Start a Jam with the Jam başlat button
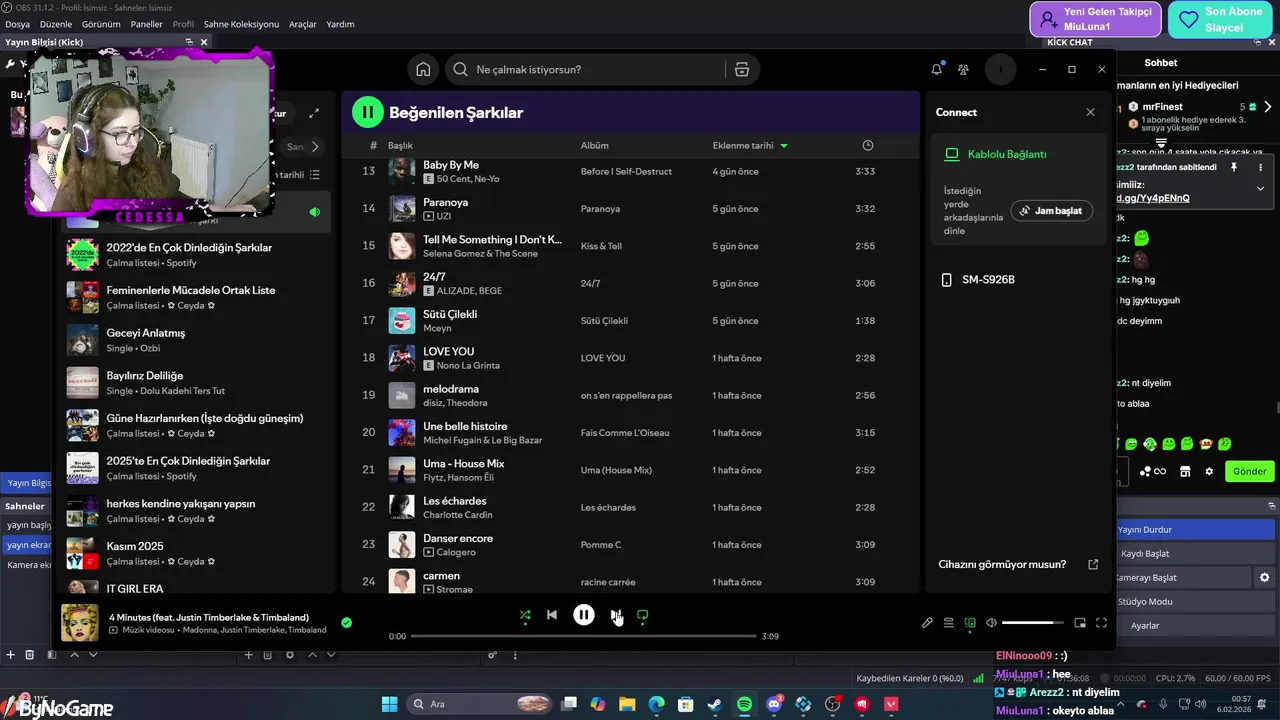 pos(1052,211)
